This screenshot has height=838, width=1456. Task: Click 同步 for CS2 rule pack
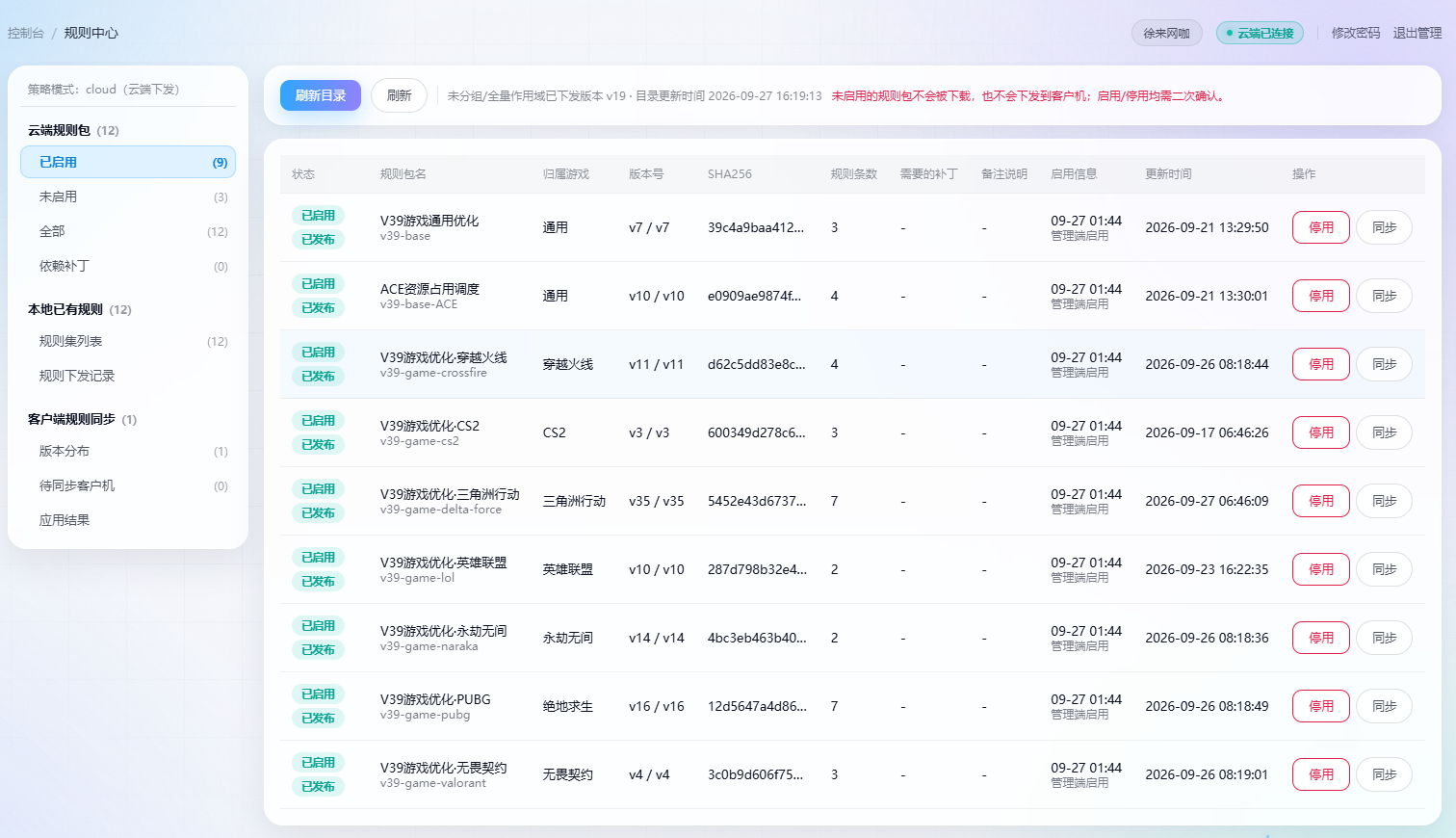[x=1385, y=432]
